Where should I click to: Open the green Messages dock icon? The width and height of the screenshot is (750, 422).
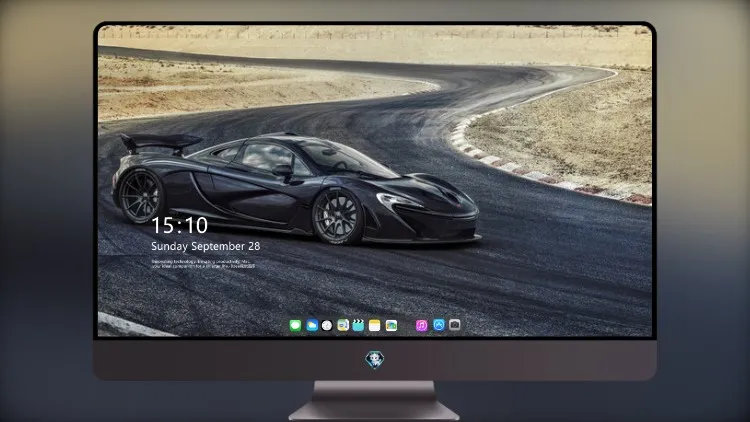(x=295, y=325)
